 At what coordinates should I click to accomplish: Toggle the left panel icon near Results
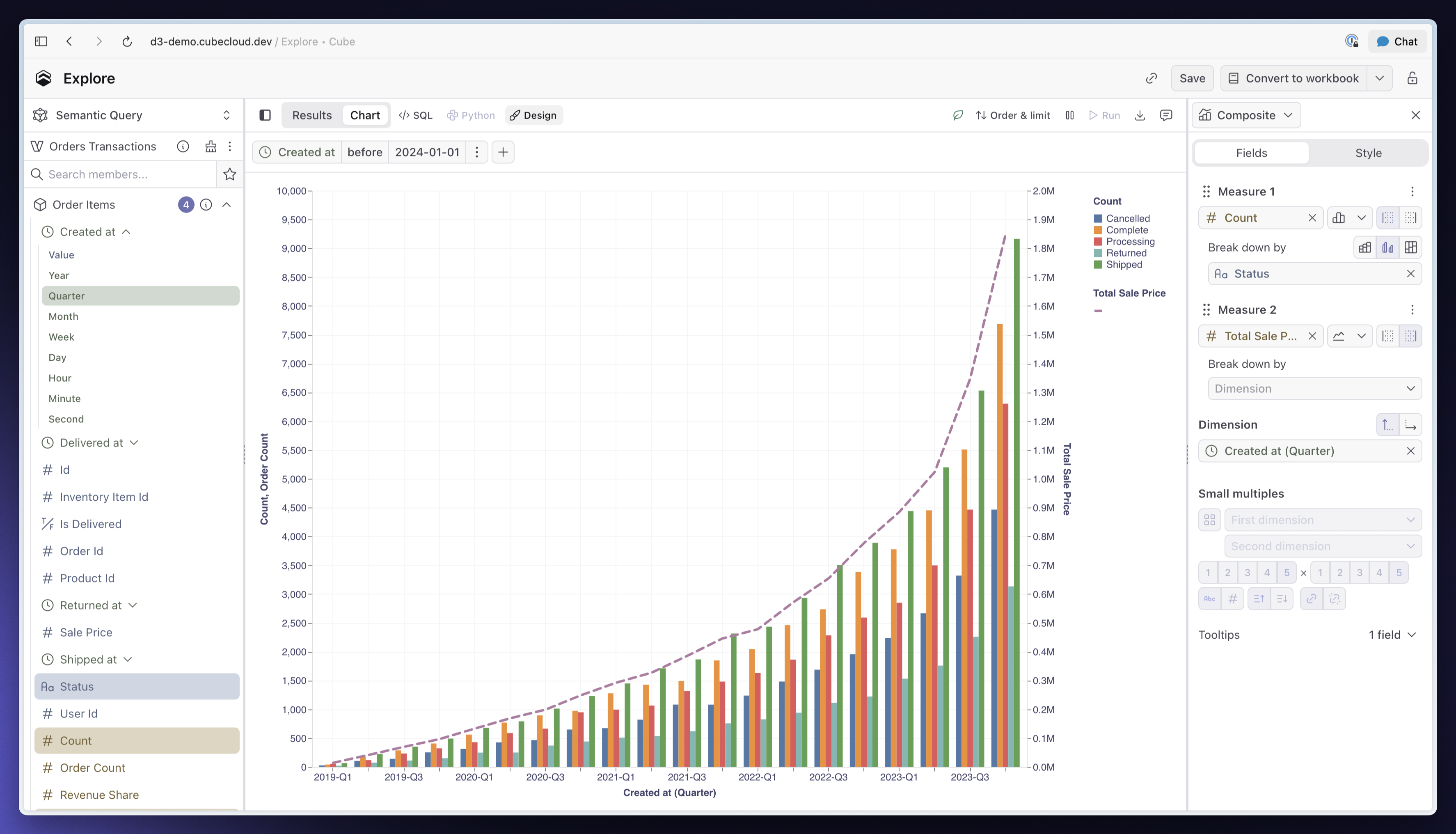(265, 115)
